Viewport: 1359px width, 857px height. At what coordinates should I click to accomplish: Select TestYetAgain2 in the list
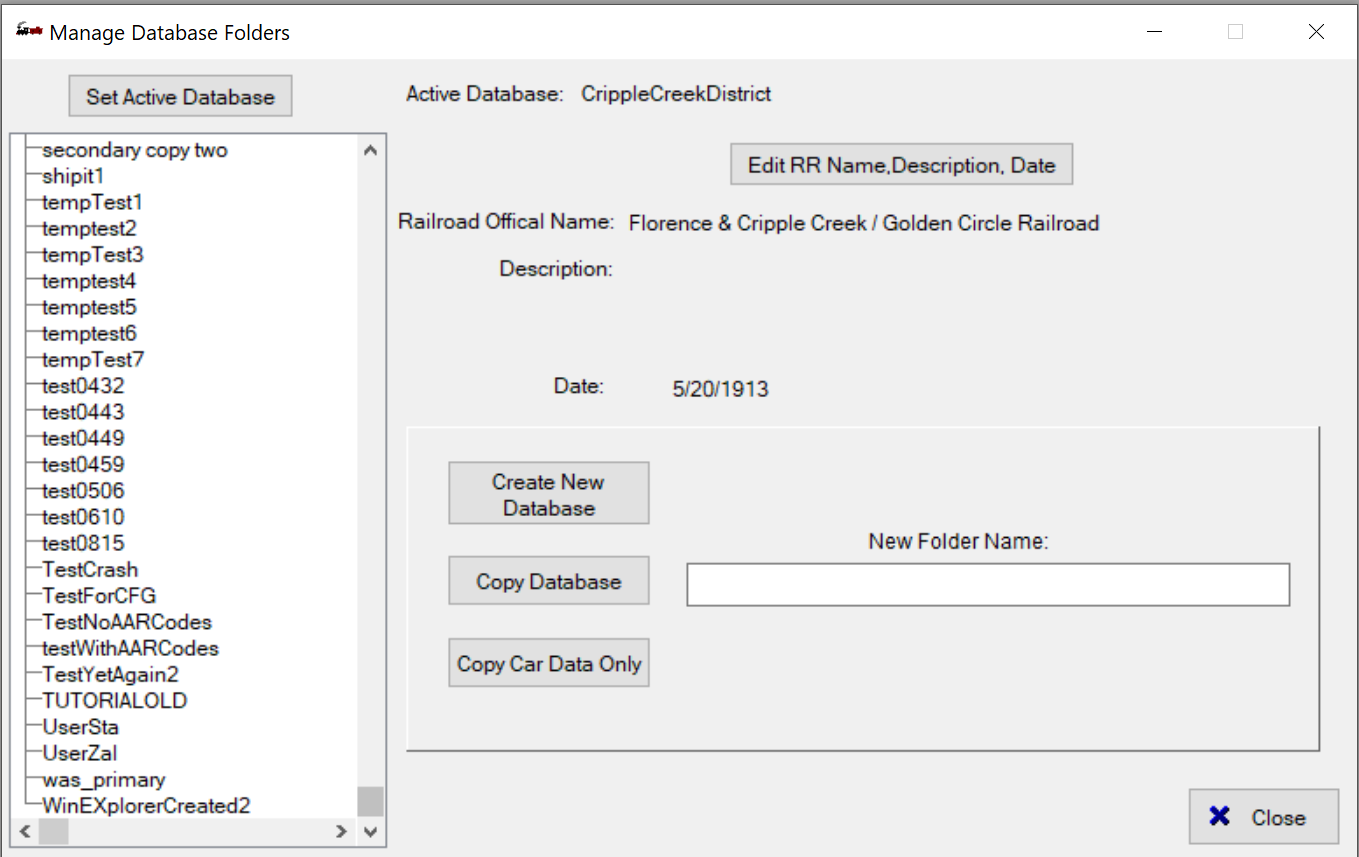pos(110,674)
